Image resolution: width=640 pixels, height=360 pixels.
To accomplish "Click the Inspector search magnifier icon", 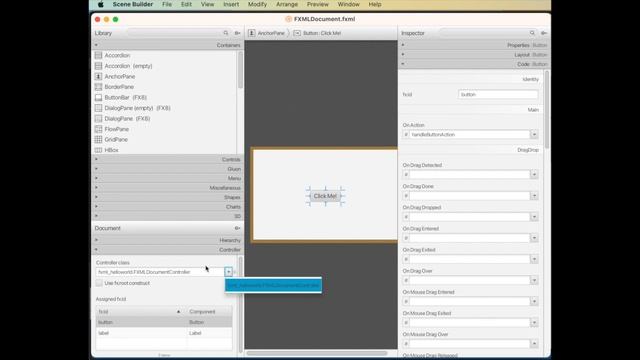I will pos(532,33).
